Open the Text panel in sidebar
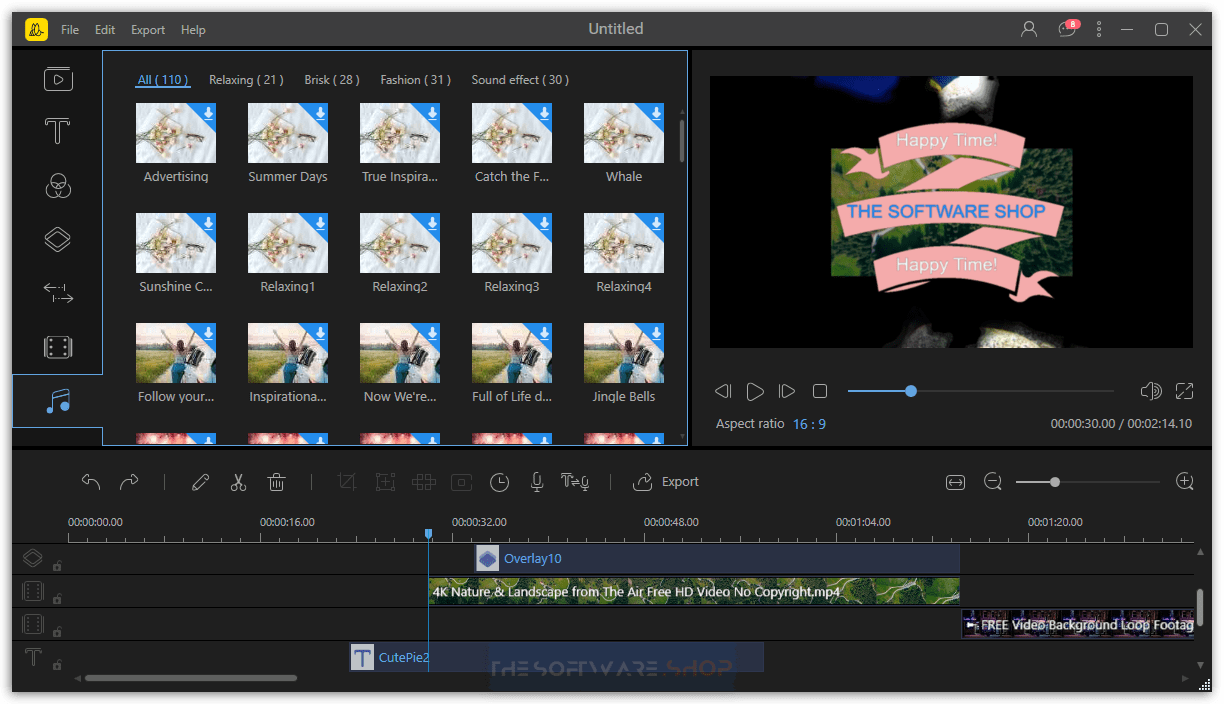This screenshot has height=704, width=1224. pos(58,131)
